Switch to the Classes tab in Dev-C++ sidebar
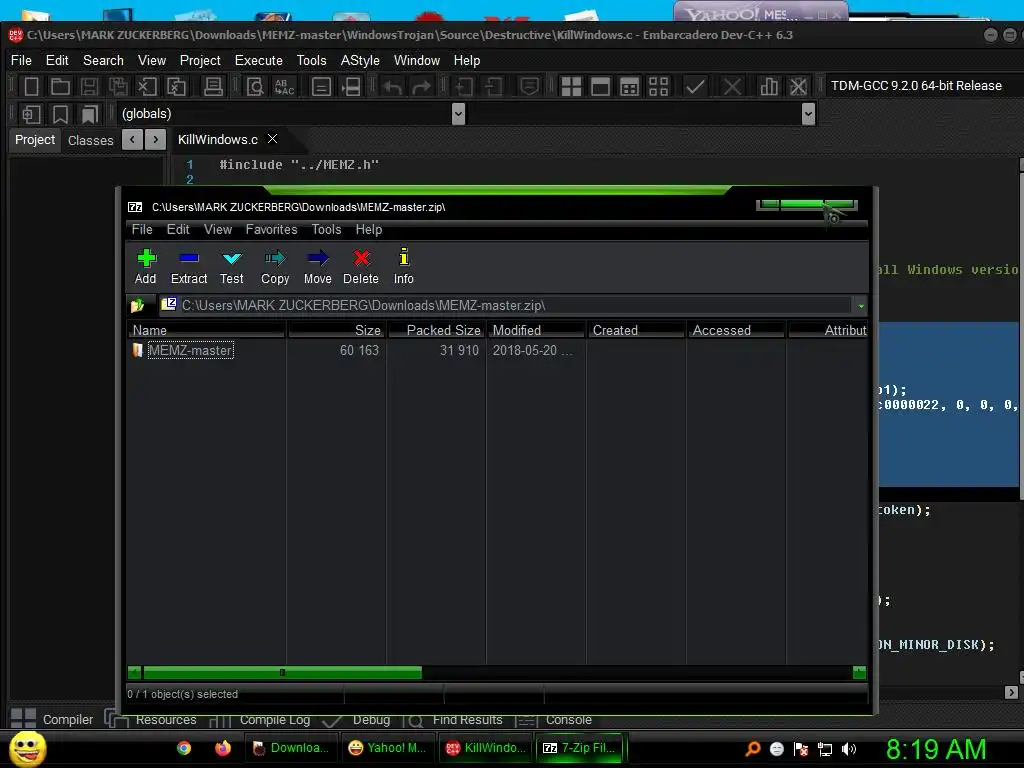The height and width of the screenshot is (768, 1024). [90, 140]
